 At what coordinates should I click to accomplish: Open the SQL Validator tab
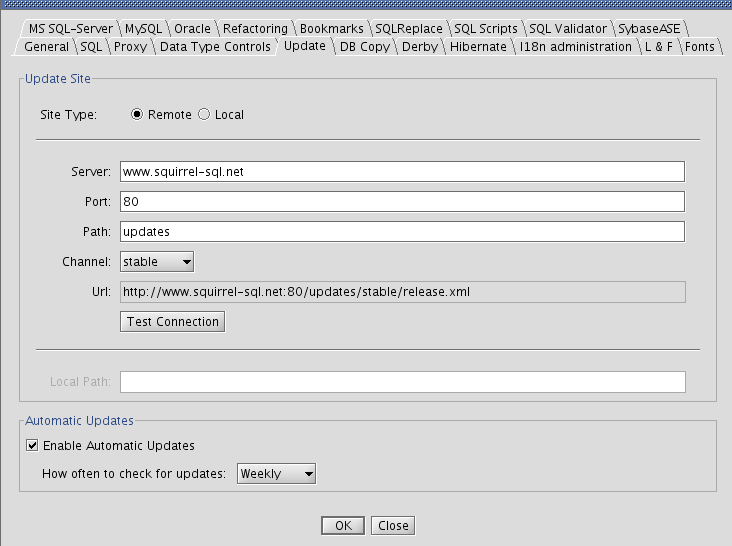click(567, 29)
